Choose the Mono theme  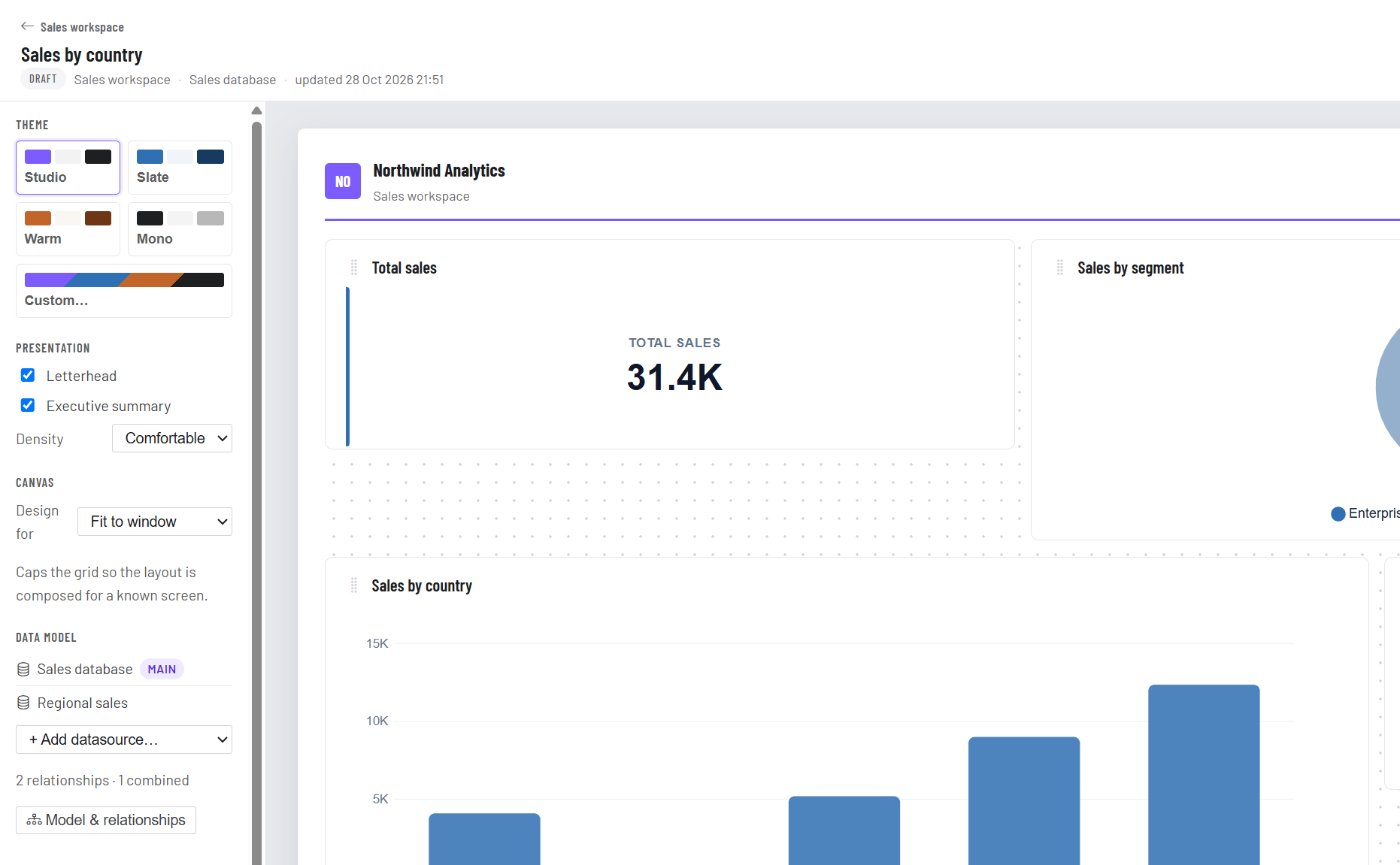[180, 229]
